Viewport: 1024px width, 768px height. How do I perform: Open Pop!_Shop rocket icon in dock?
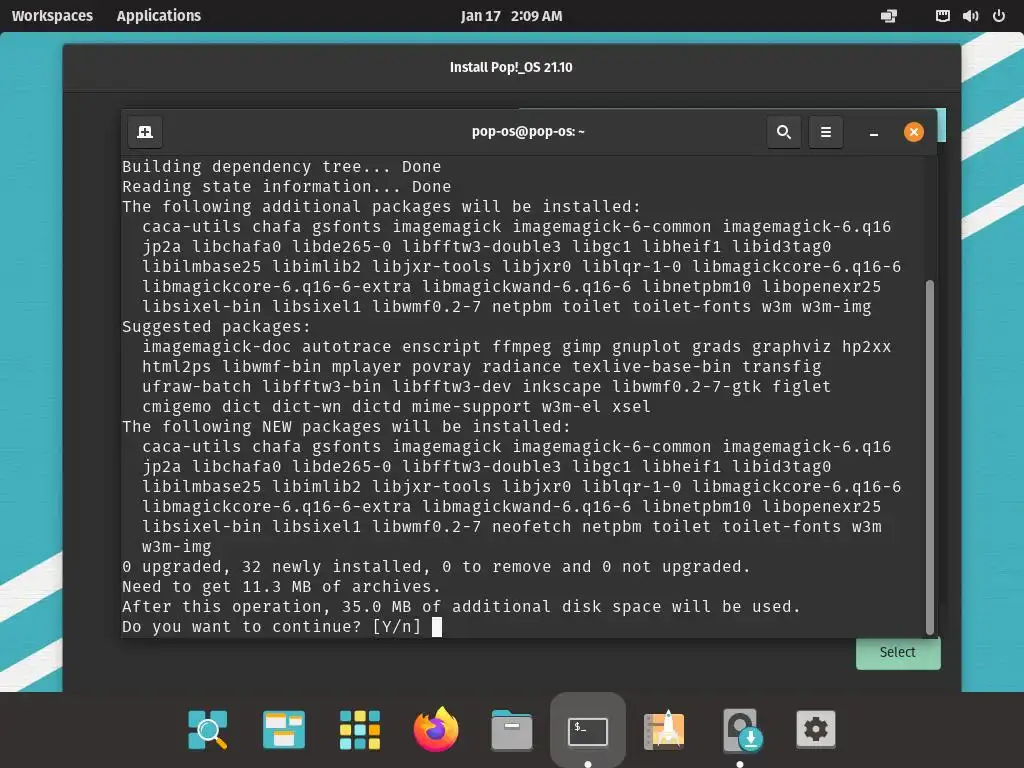tap(664, 729)
